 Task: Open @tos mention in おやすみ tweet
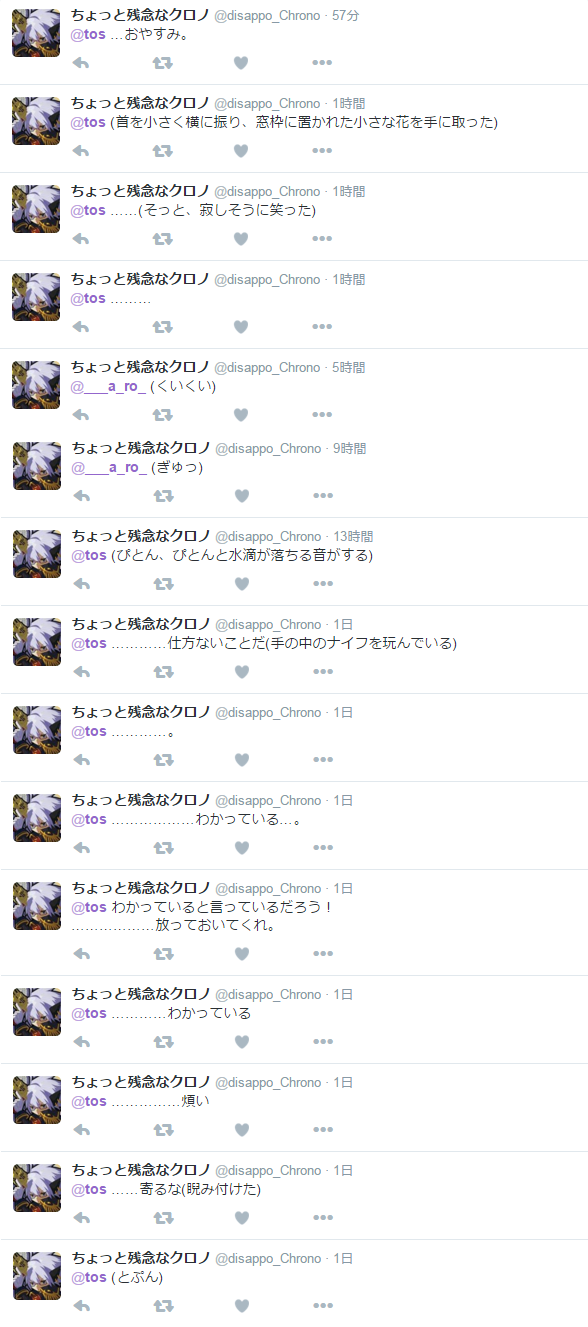[88, 34]
